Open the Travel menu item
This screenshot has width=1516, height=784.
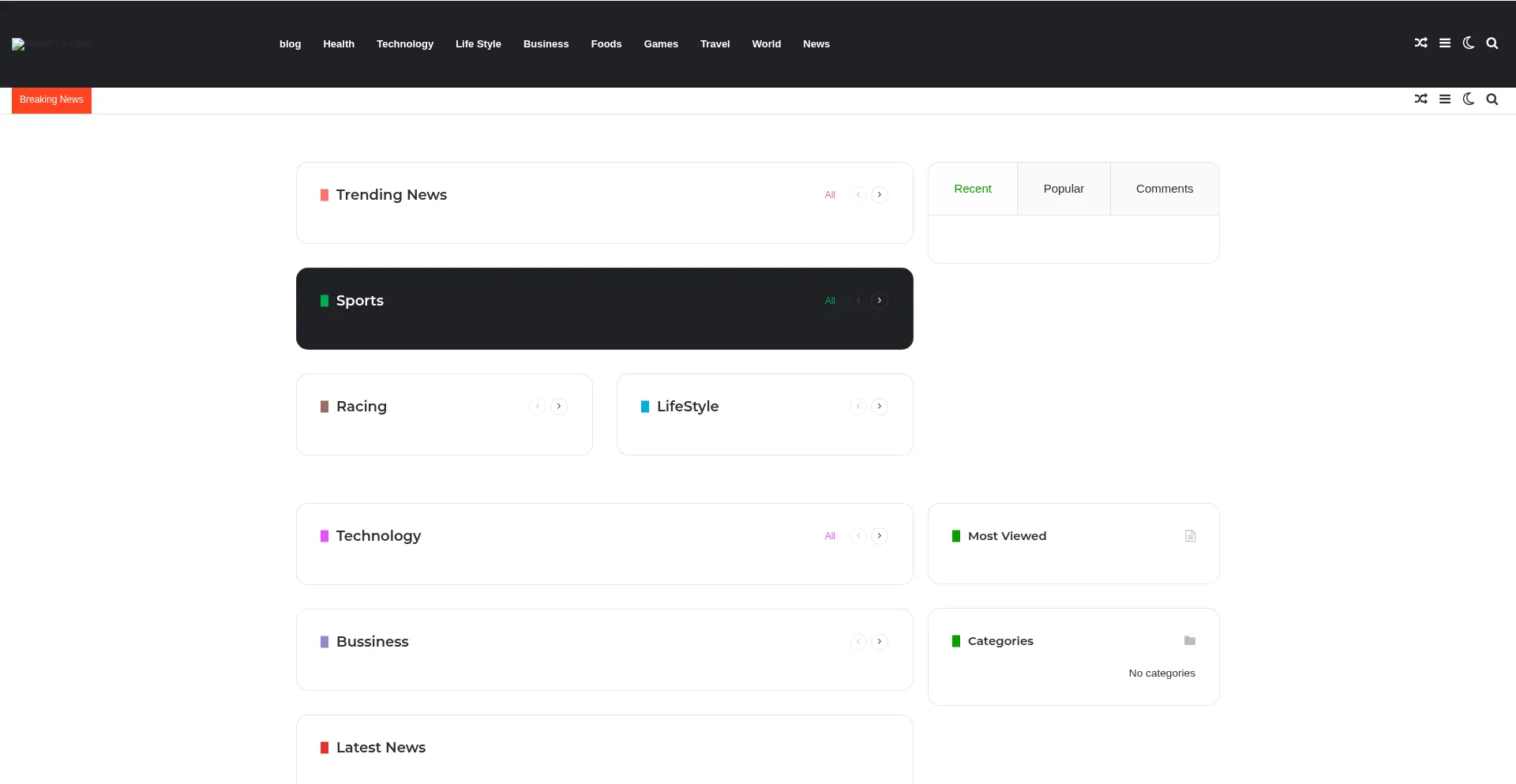tap(715, 44)
